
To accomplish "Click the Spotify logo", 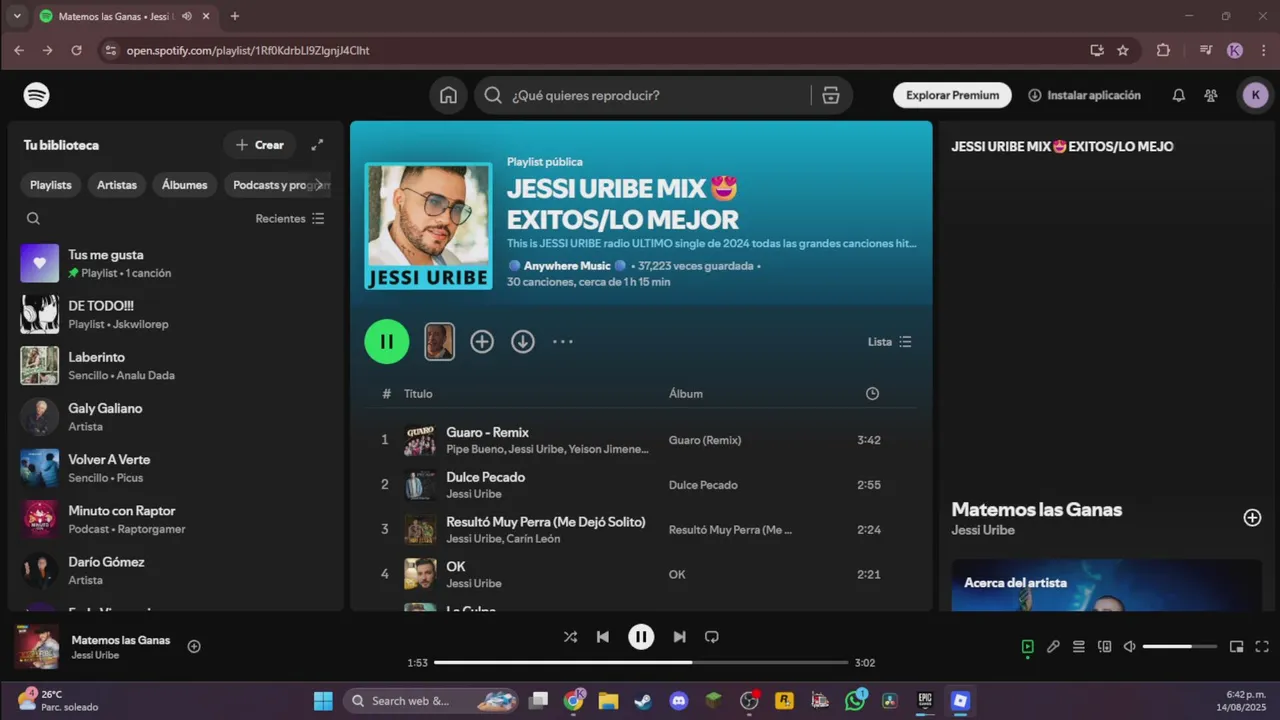I will click(37, 95).
